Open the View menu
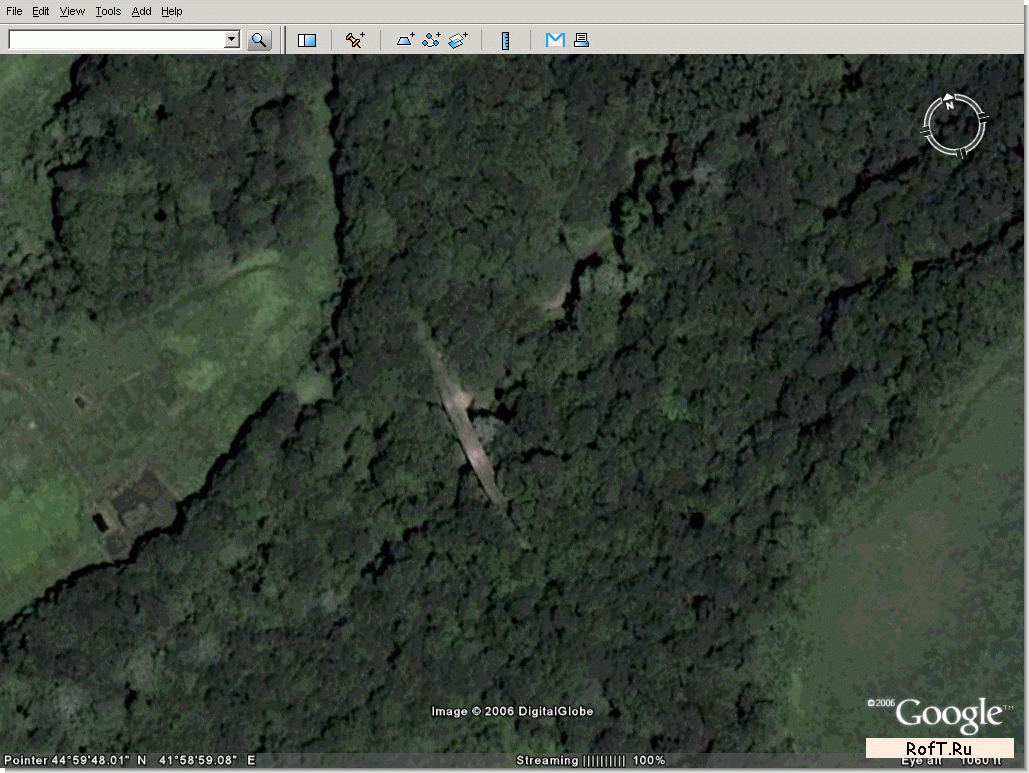The height and width of the screenshot is (773, 1029). (x=72, y=11)
